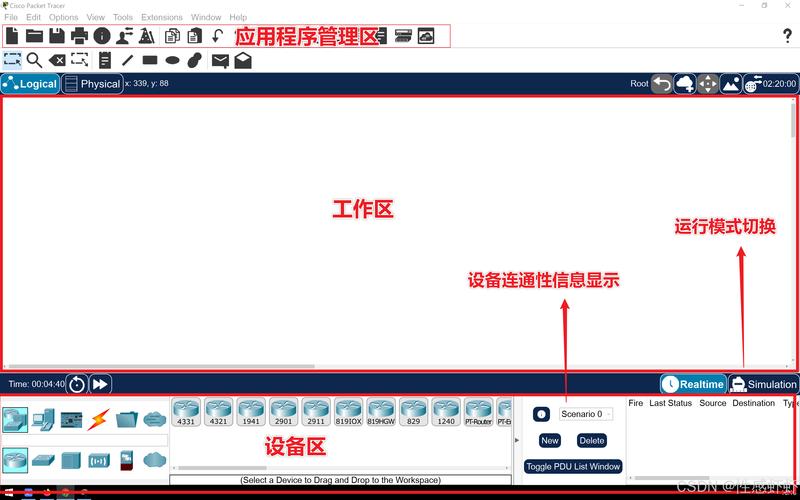This screenshot has width=800, height=500.
Task: Click the Delete scenario button
Action: (x=592, y=440)
